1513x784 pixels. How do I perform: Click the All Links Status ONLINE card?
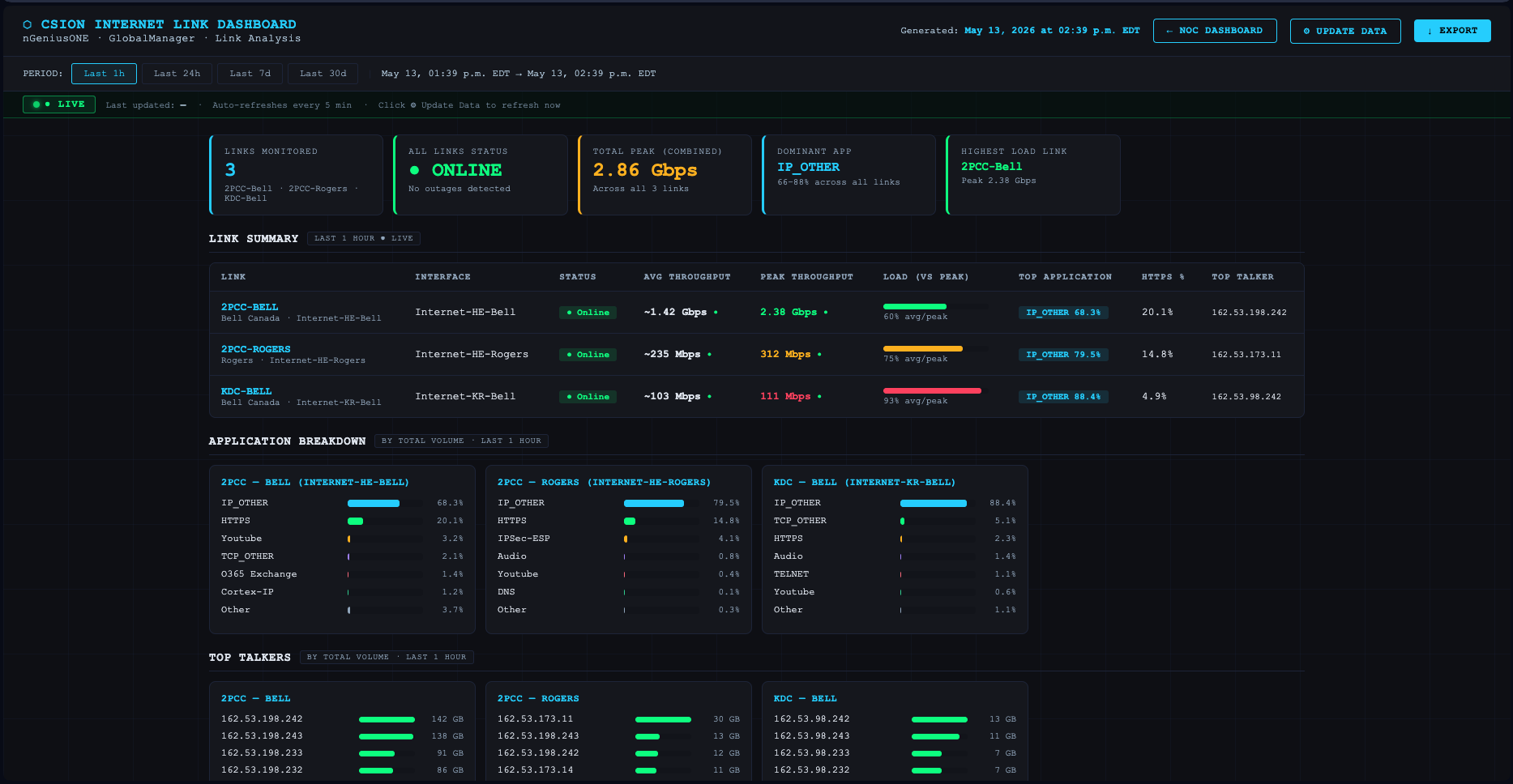(x=481, y=175)
